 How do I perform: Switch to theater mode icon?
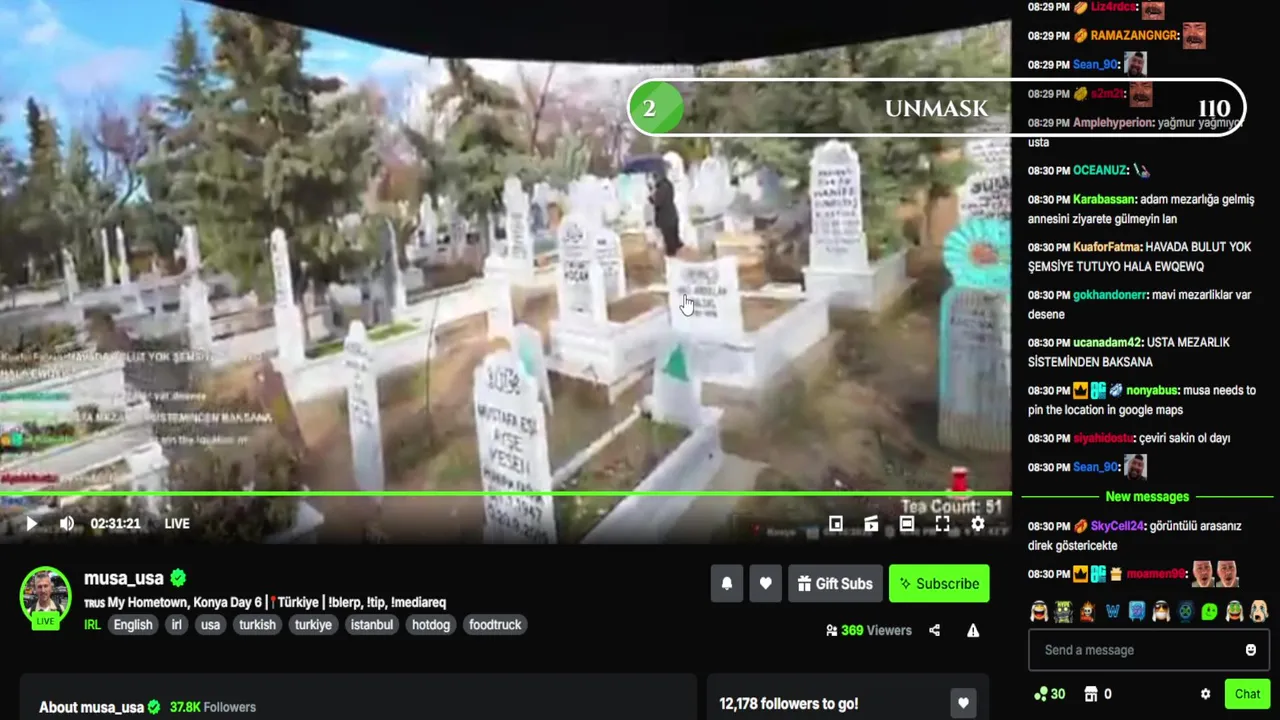coord(907,523)
